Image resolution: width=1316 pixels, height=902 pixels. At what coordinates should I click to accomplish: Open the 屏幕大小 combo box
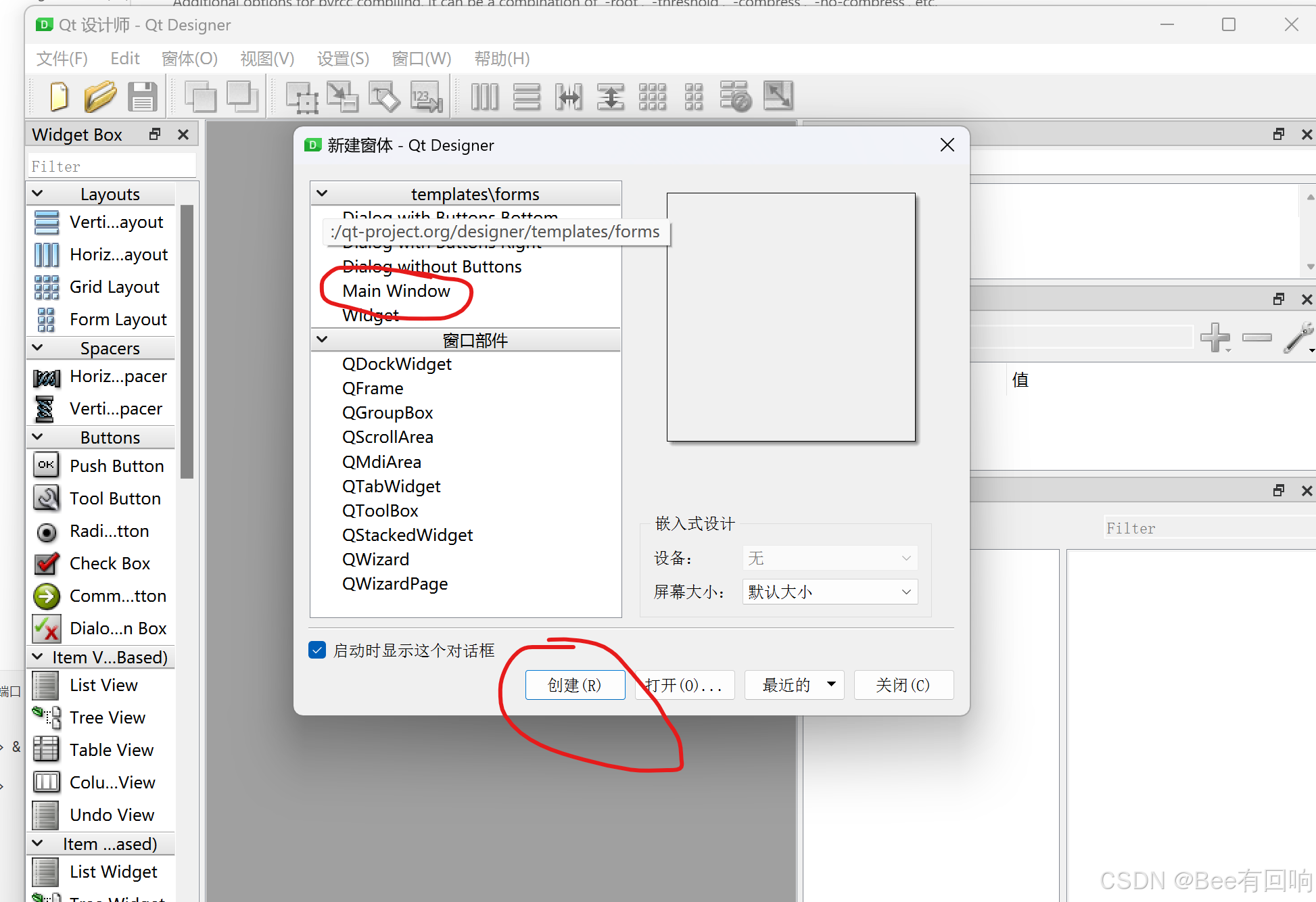tap(830, 592)
